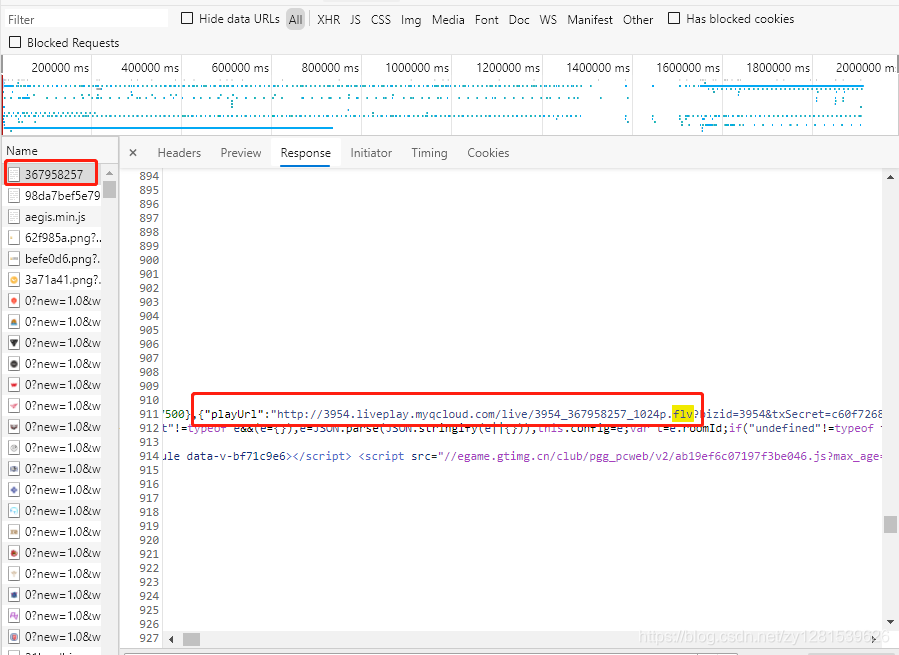Click the response pane scroll-up arrow
The image size is (899, 655).
pos(890,177)
